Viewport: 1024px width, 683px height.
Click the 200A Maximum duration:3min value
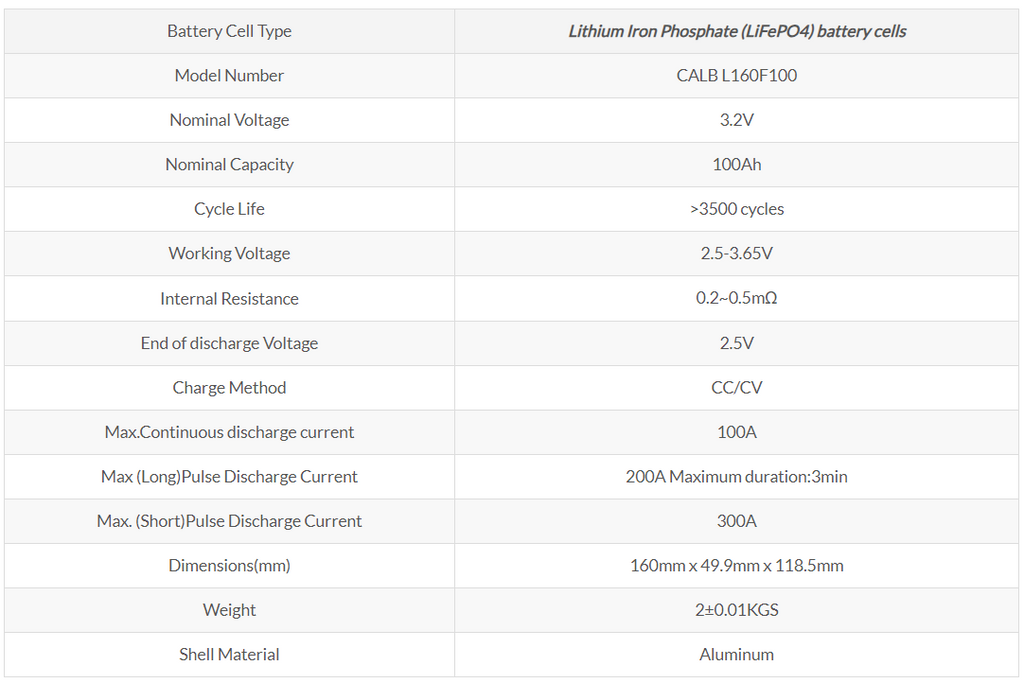[737, 476]
